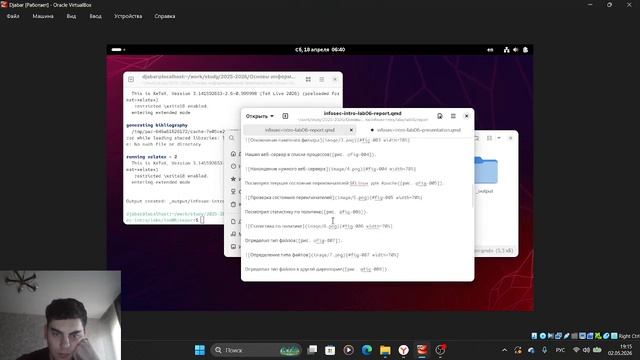Click the microphone tray icon
Screen dimensions: 640x360
tap(544, 350)
